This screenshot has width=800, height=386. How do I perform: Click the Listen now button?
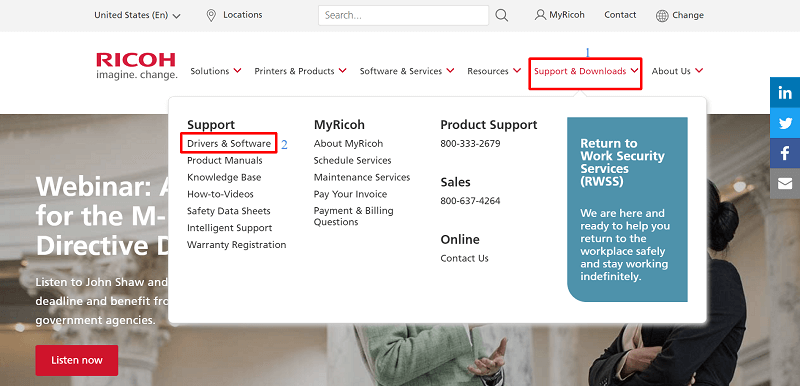coord(77,360)
